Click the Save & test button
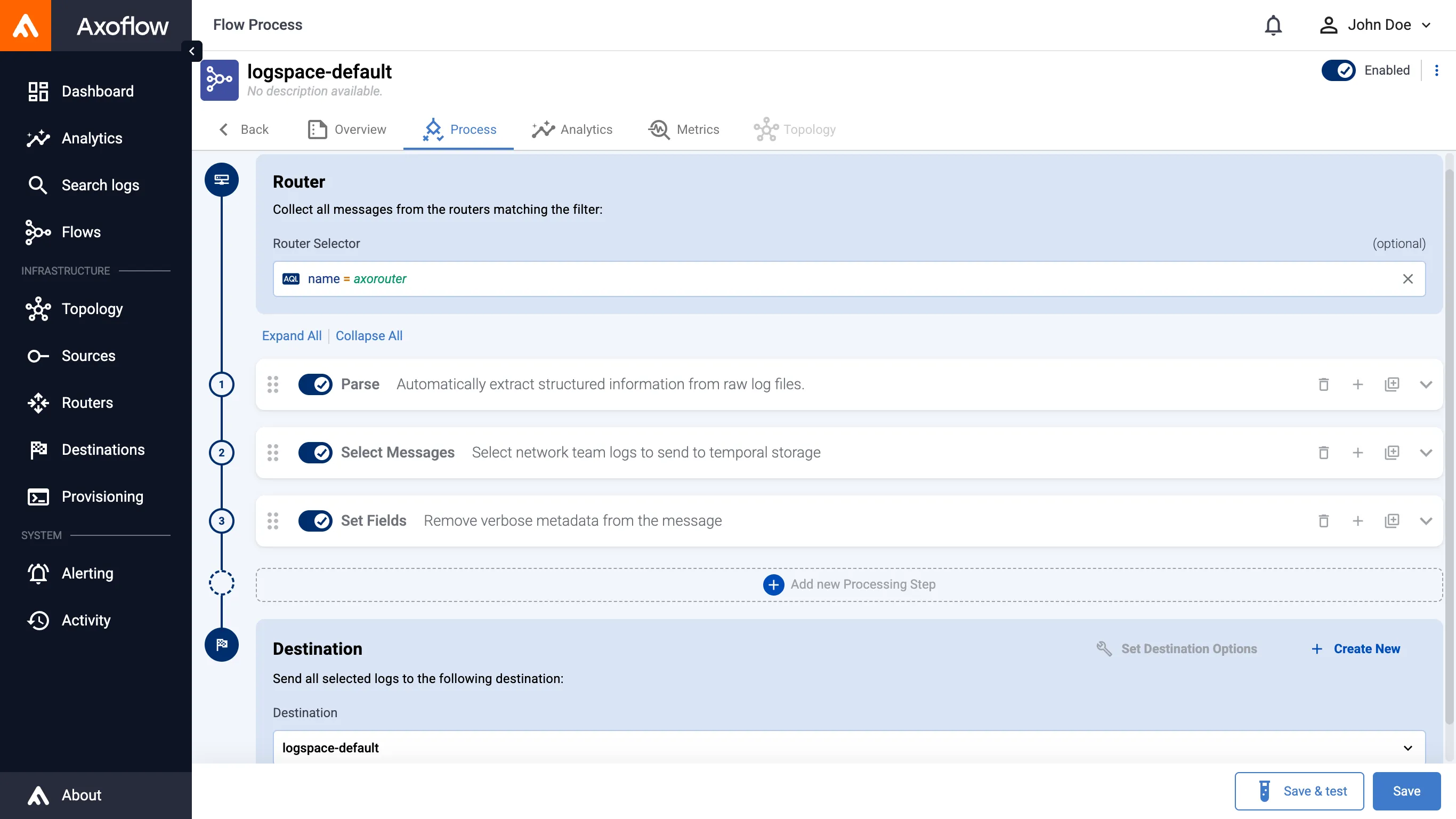This screenshot has height=819, width=1456. click(x=1299, y=791)
